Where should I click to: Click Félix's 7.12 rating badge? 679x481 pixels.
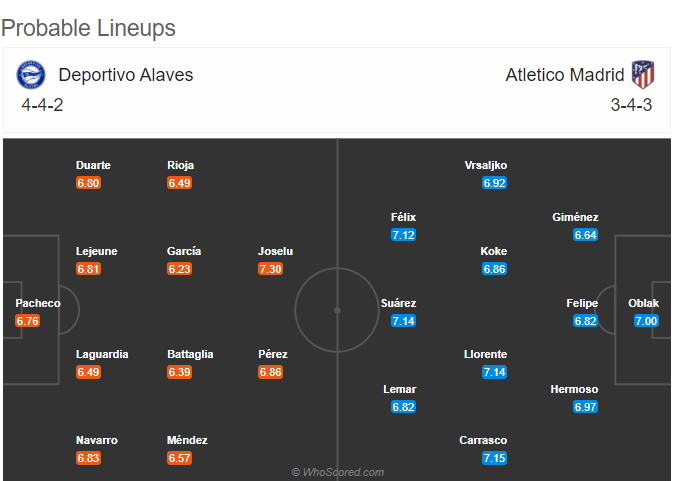tap(403, 235)
